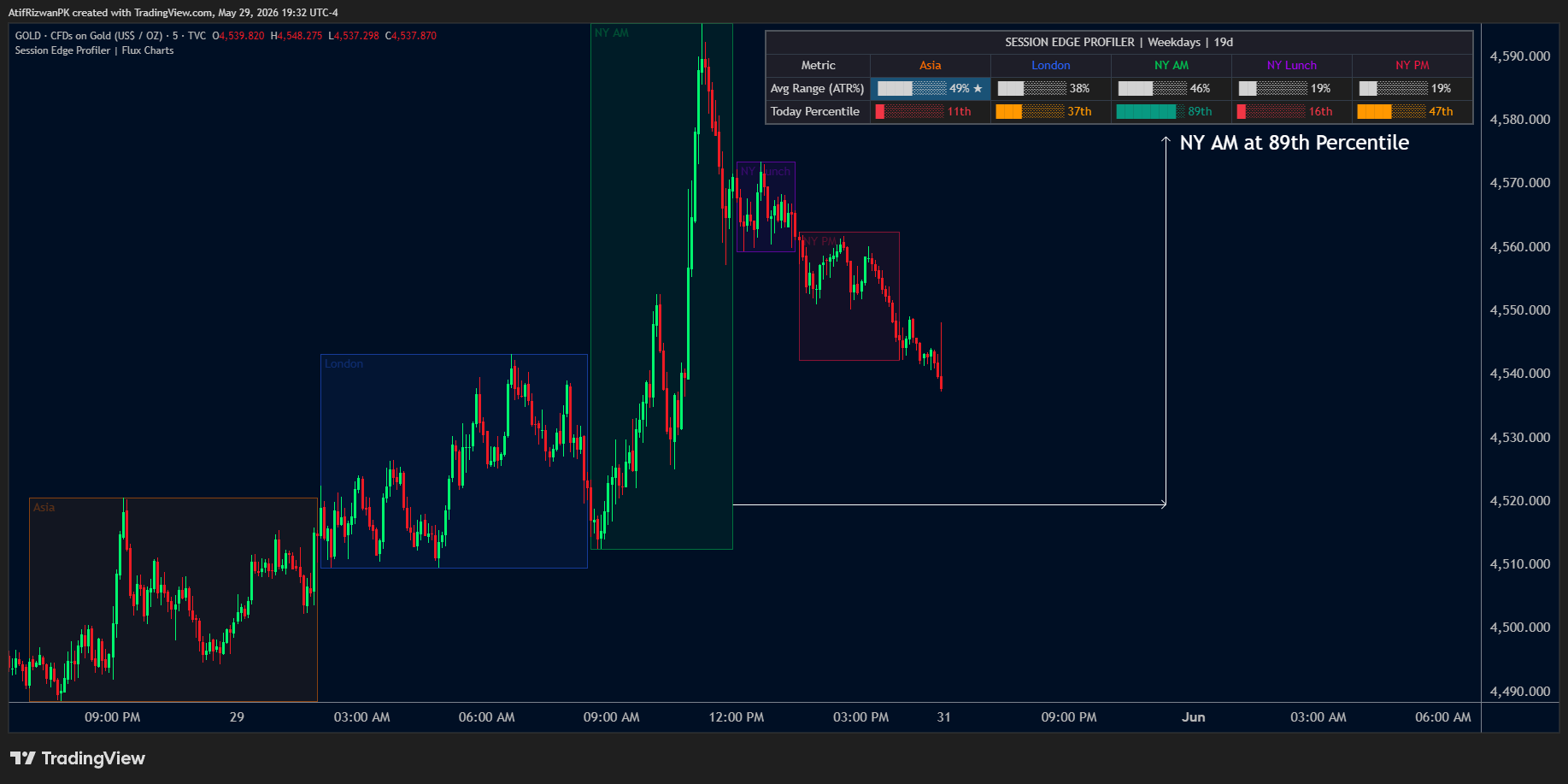Click the NY PM 47th percentile cell

click(x=1412, y=111)
